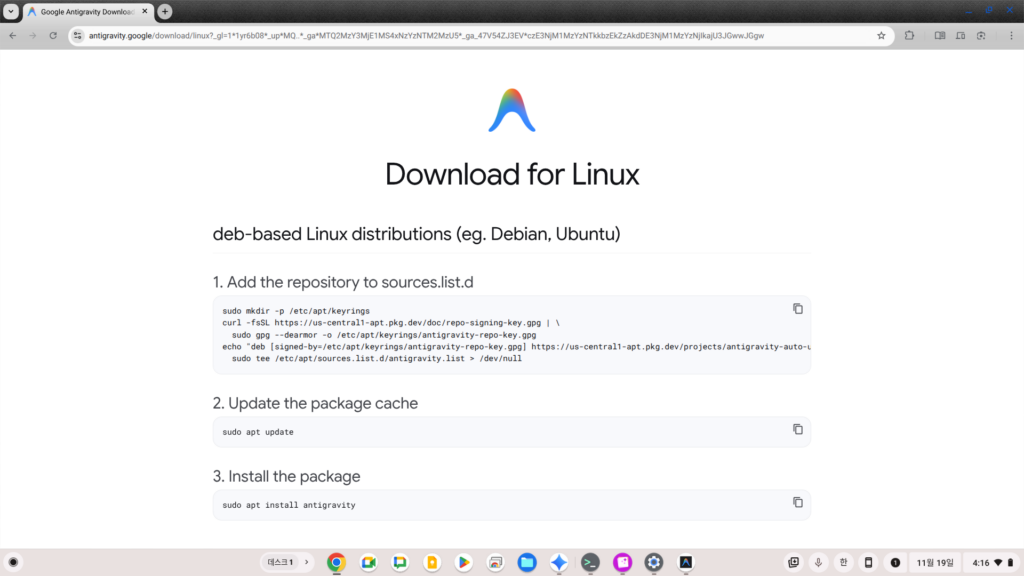Click the Antigravity logo at page top
Screen dimensions: 1024x576
point(511,110)
